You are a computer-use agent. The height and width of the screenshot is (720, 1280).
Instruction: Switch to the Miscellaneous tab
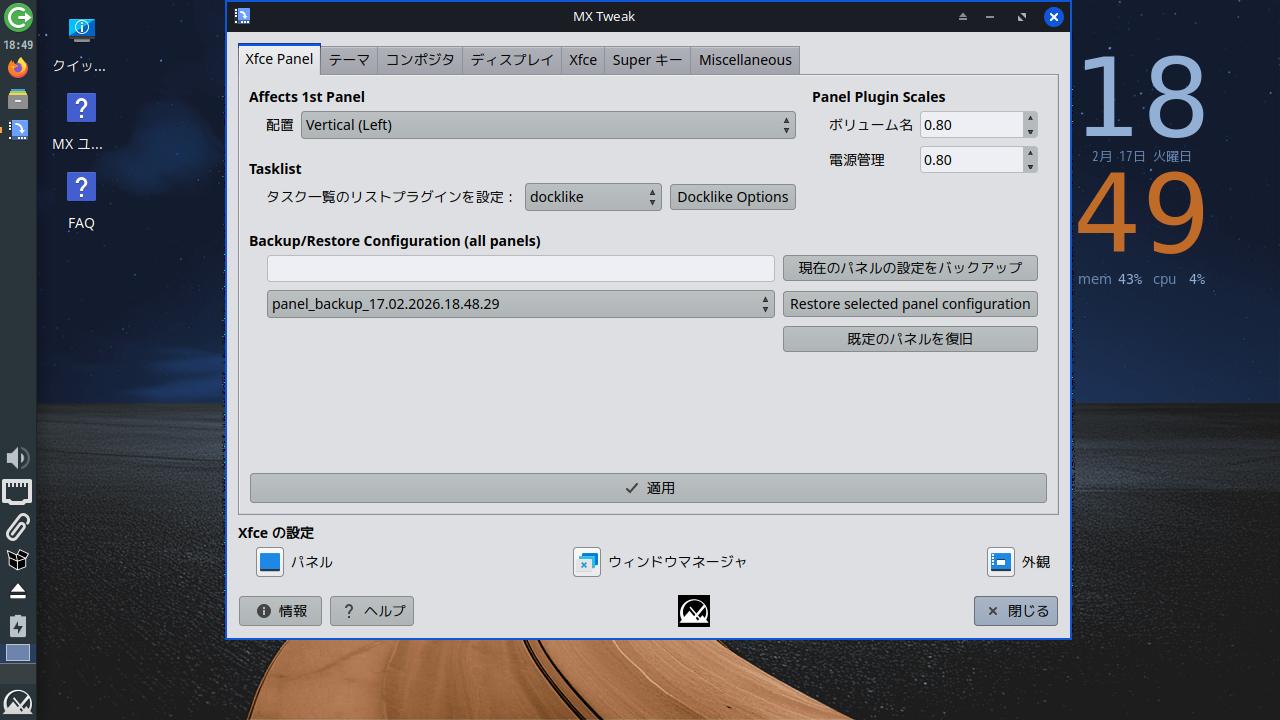tap(745, 60)
